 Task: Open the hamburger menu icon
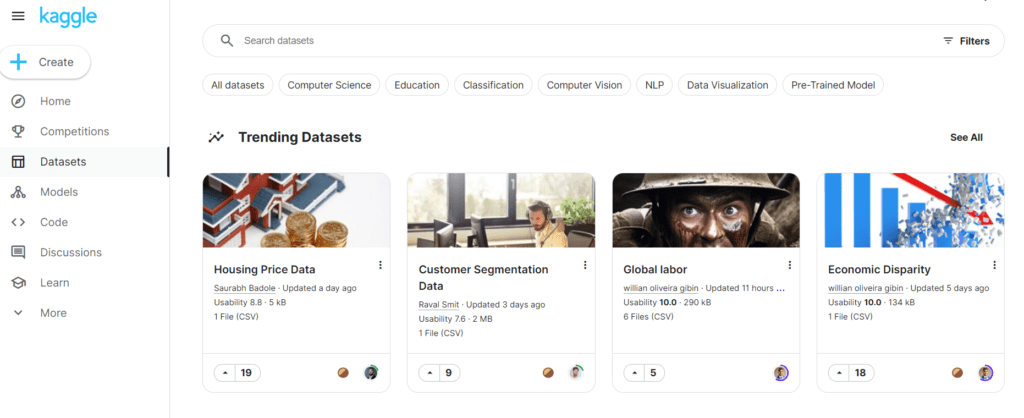tap(18, 16)
